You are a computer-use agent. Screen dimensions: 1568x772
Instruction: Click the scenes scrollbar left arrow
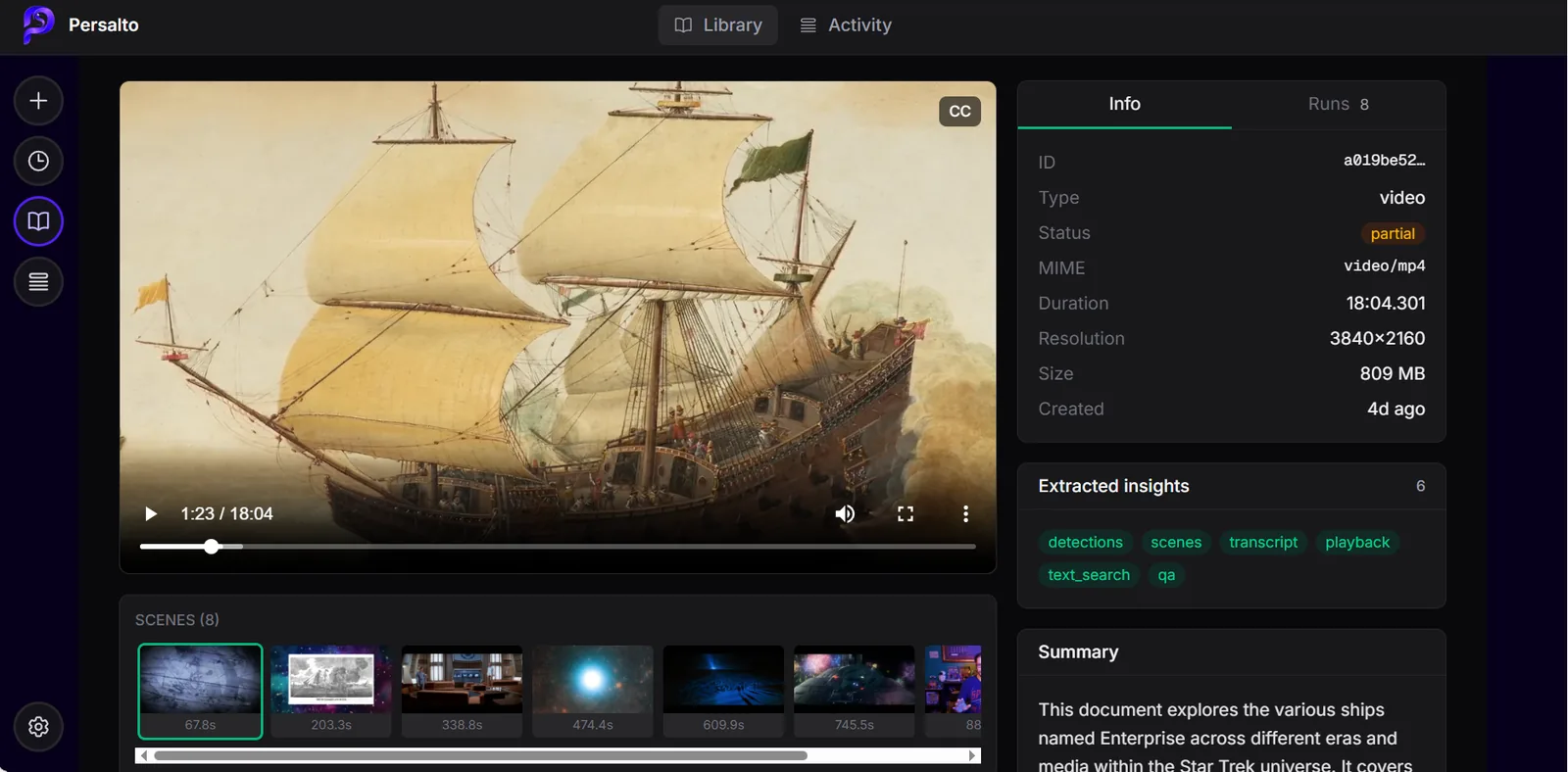(x=144, y=755)
